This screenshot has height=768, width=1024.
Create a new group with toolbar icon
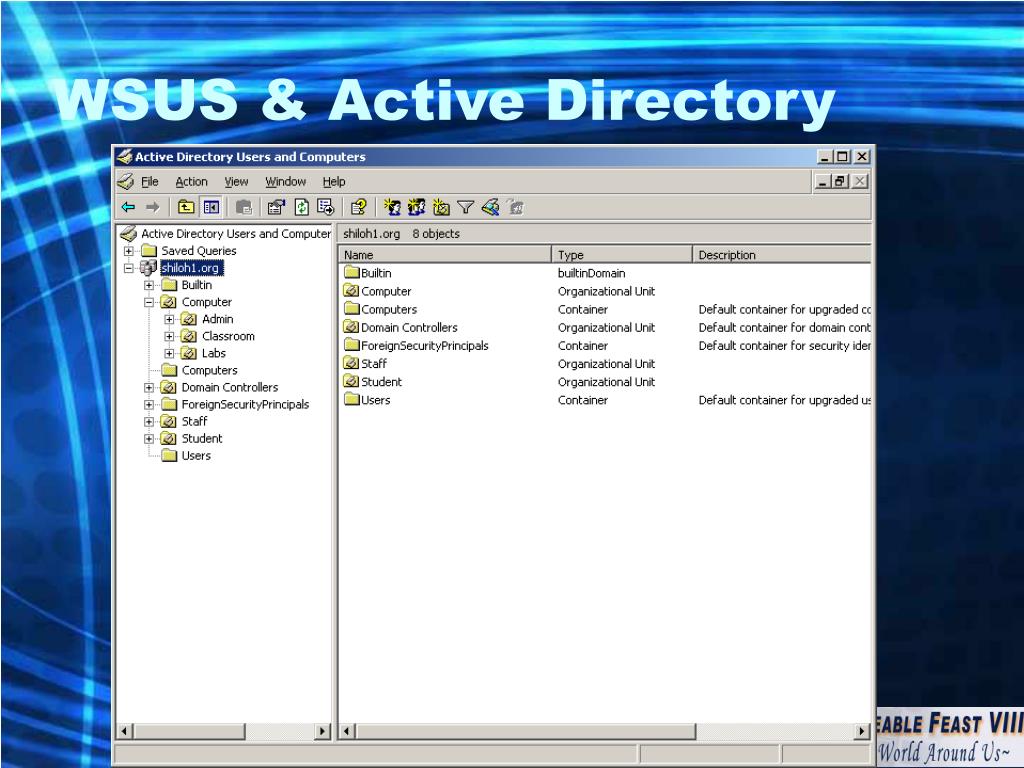click(x=417, y=208)
